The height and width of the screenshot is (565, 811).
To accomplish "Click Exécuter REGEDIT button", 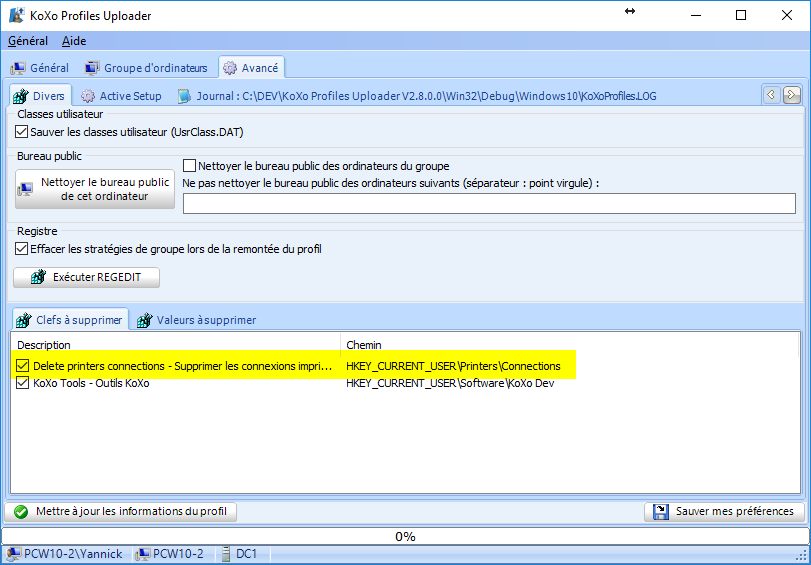I will [86, 277].
